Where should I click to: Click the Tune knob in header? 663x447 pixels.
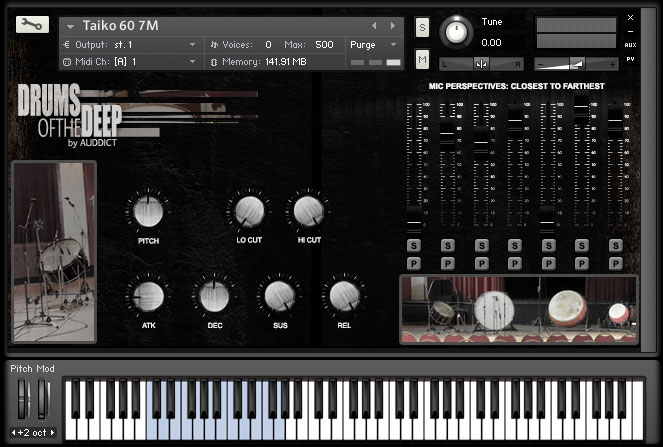click(456, 32)
